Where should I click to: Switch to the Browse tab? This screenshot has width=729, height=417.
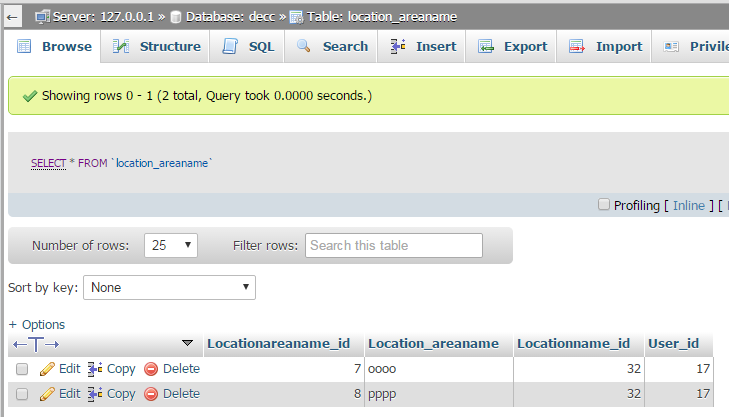coord(54,46)
